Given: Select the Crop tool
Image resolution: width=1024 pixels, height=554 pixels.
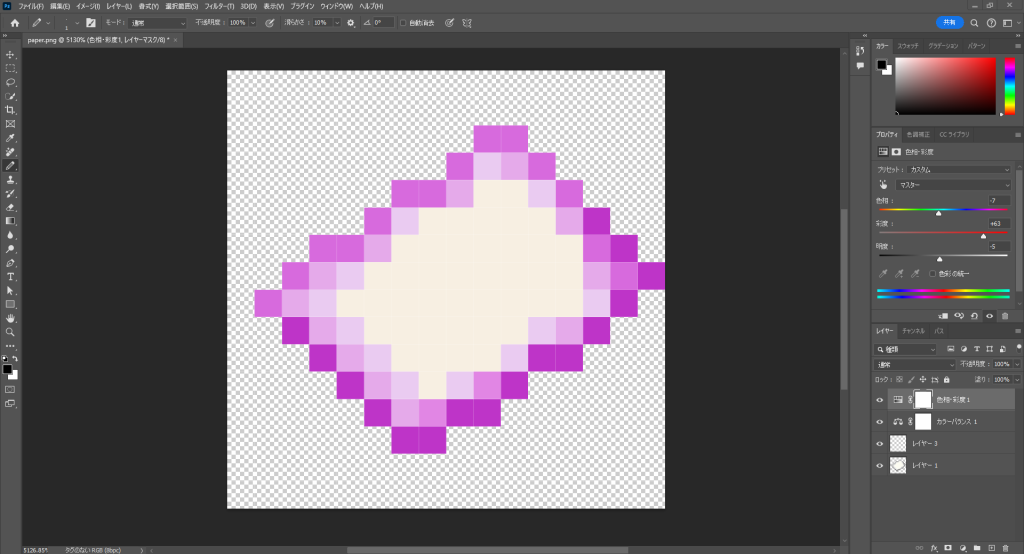Looking at the screenshot, I should coord(10,110).
